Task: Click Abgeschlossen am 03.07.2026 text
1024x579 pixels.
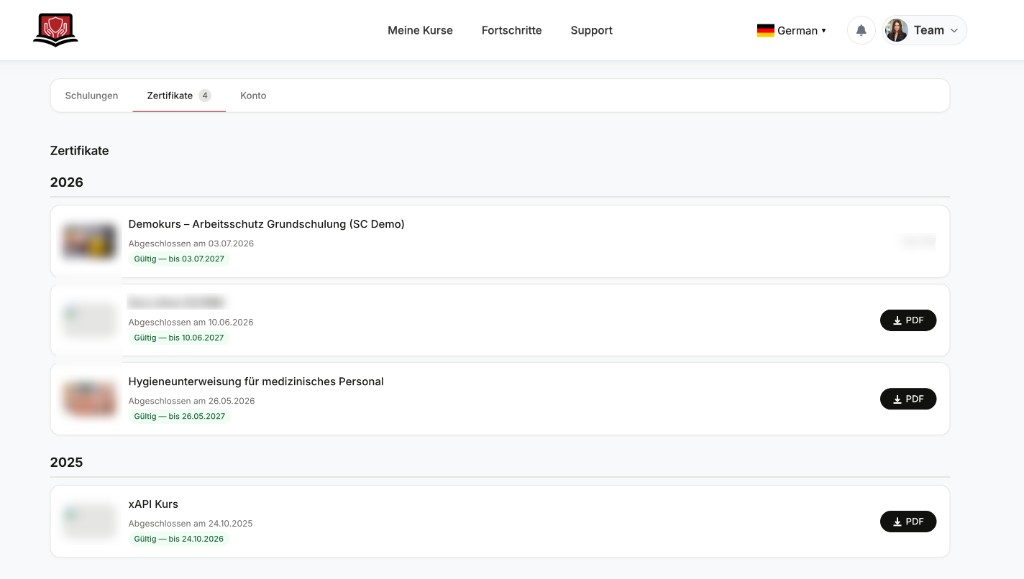Action: pyautogui.click(x=191, y=243)
